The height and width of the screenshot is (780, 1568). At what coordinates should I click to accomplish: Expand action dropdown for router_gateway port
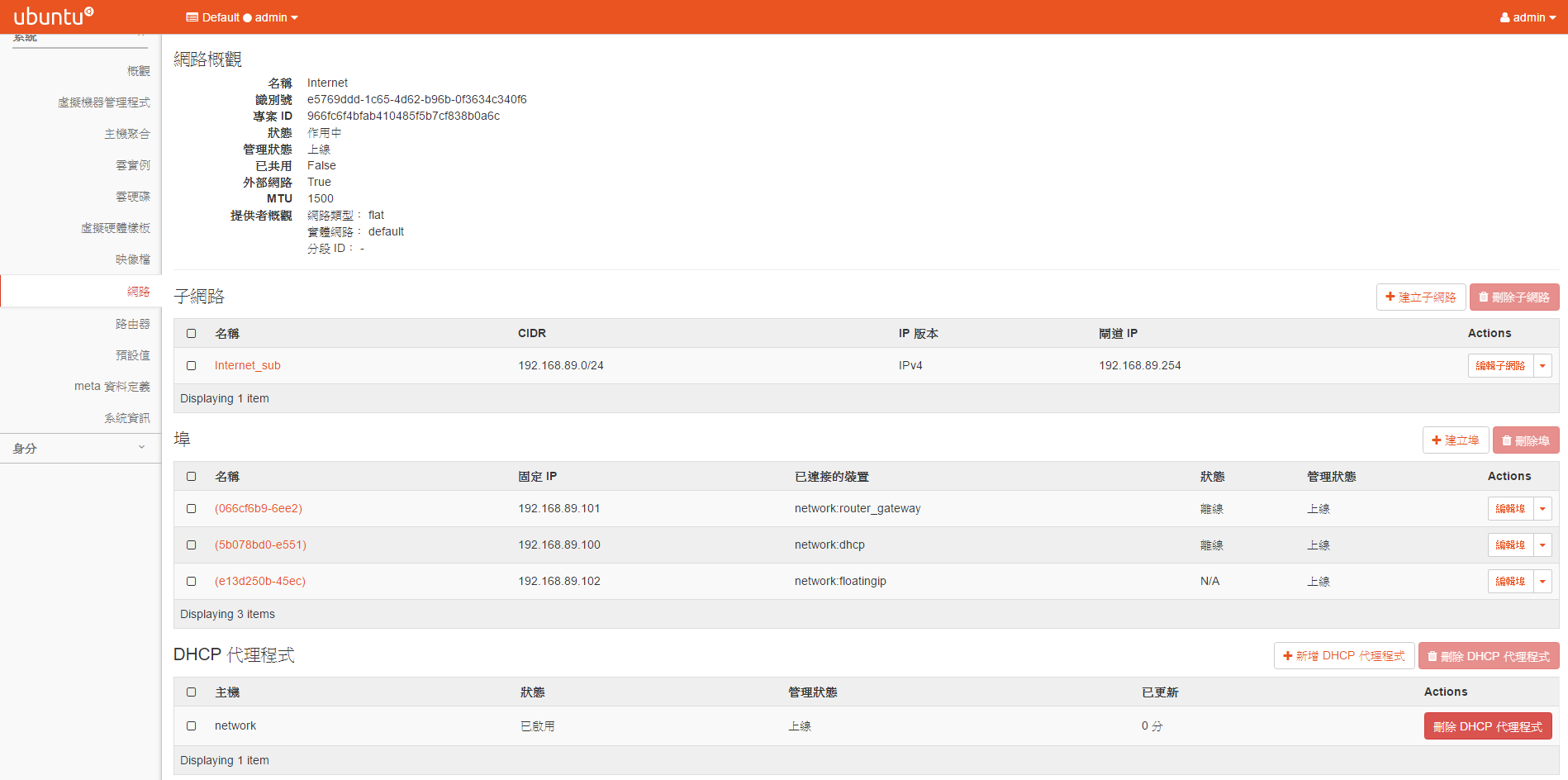pos(1542,509)
